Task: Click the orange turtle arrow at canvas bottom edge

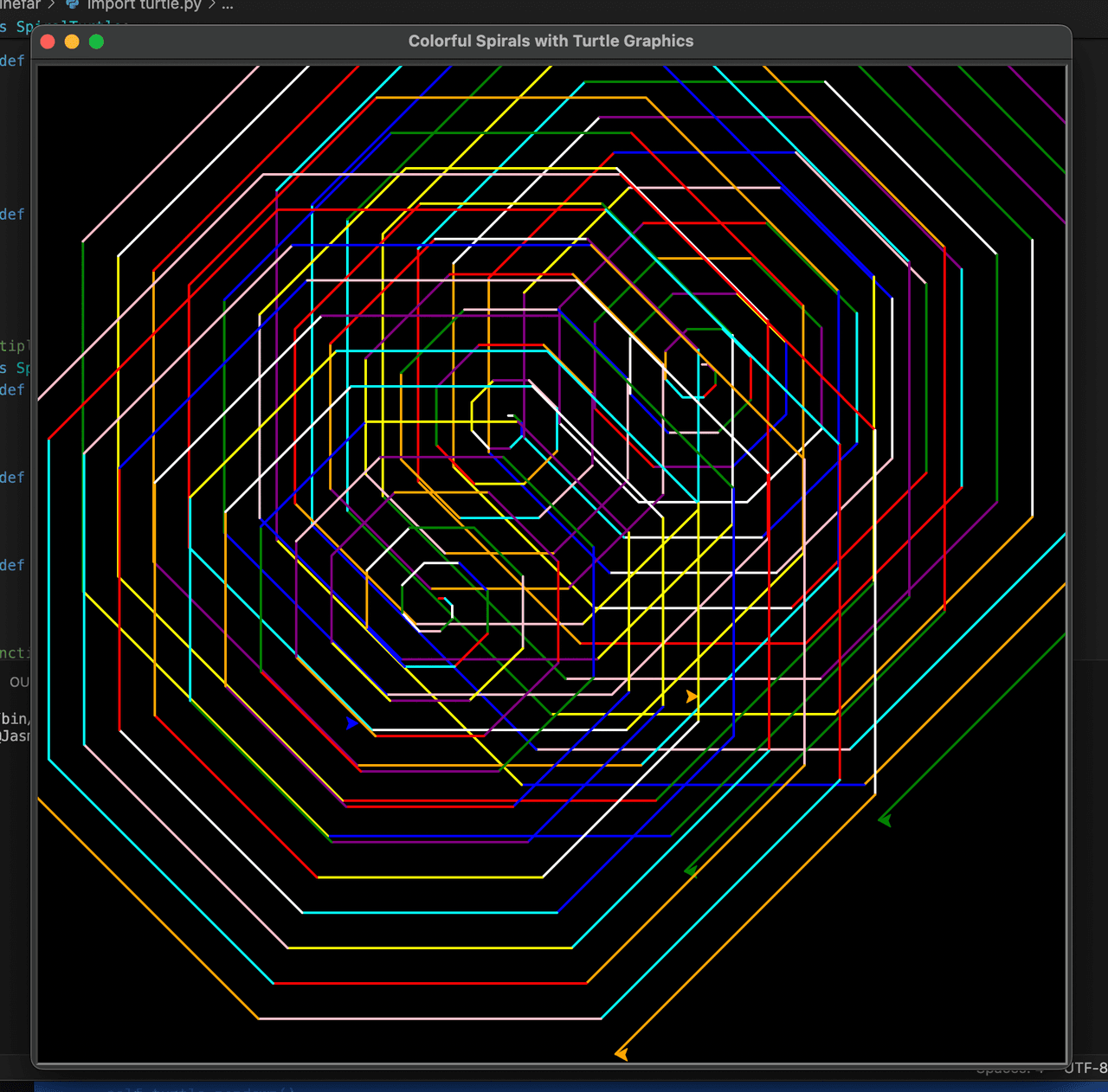Action: coord(622,1053)
